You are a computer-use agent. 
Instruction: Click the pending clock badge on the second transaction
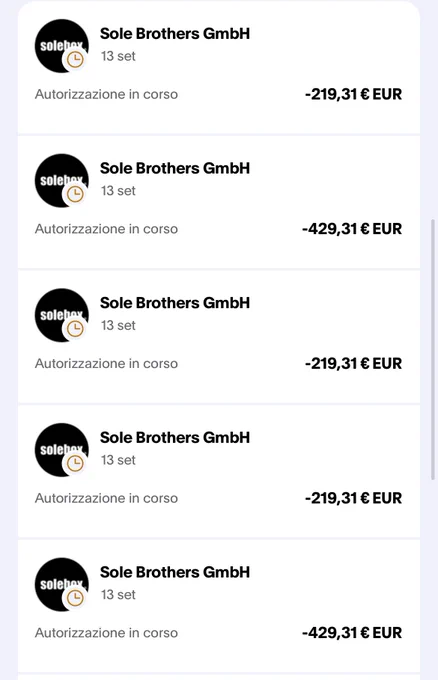pos(75,194)
